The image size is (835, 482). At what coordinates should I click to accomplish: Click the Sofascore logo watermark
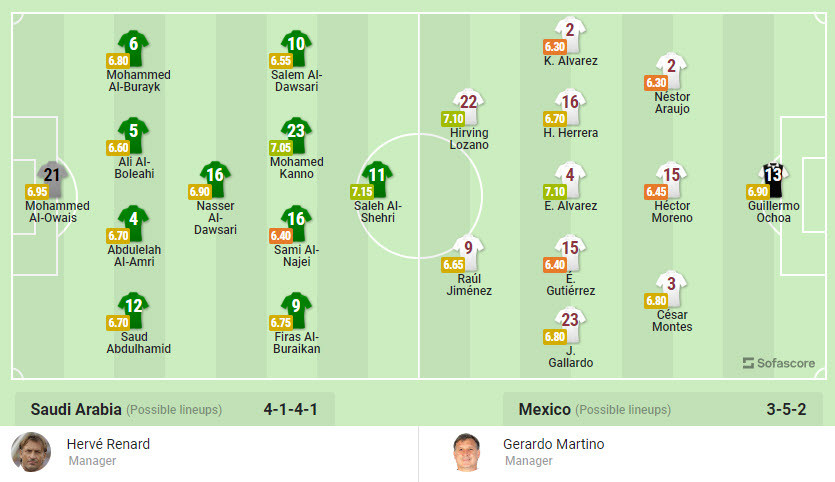pyautogui.click(x=779, y=363)
